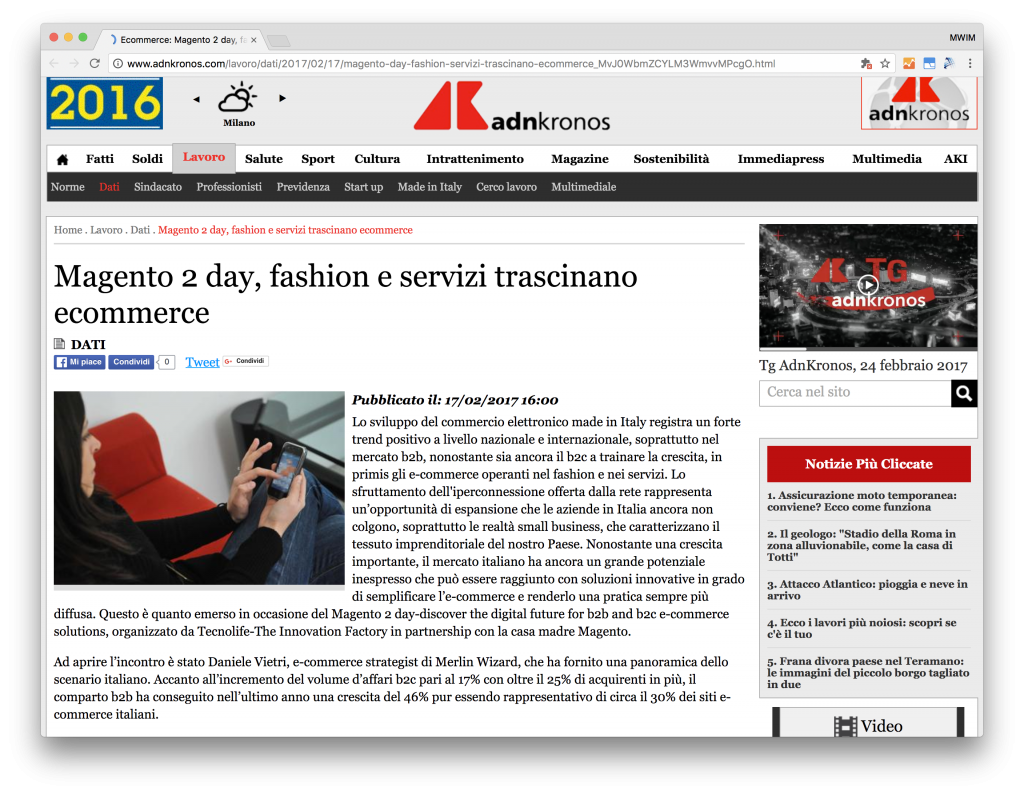Bookmark this page with the star icon
1024x795 pixels.
click(x=885, y=63)
